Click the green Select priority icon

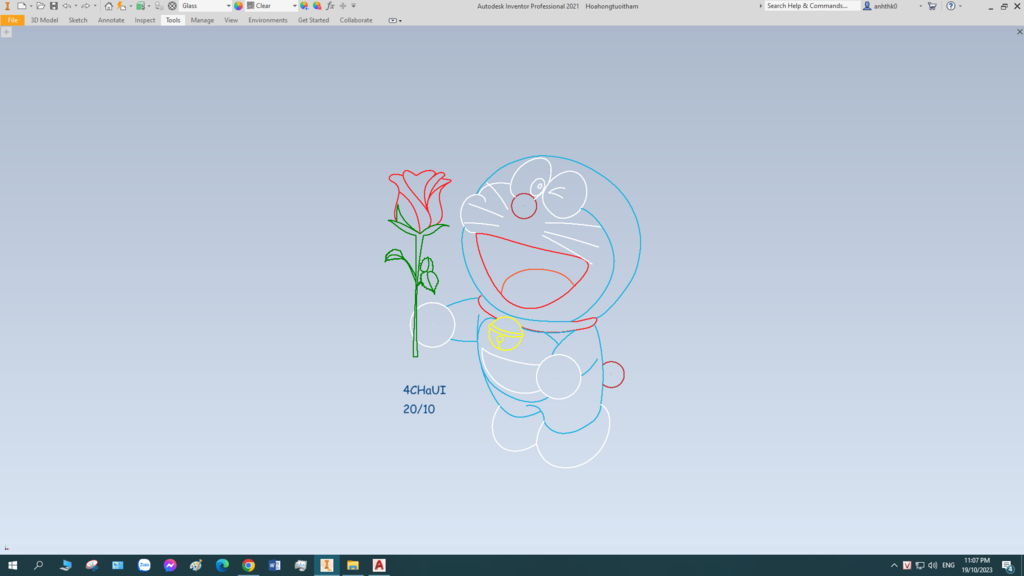coord(140,6)
